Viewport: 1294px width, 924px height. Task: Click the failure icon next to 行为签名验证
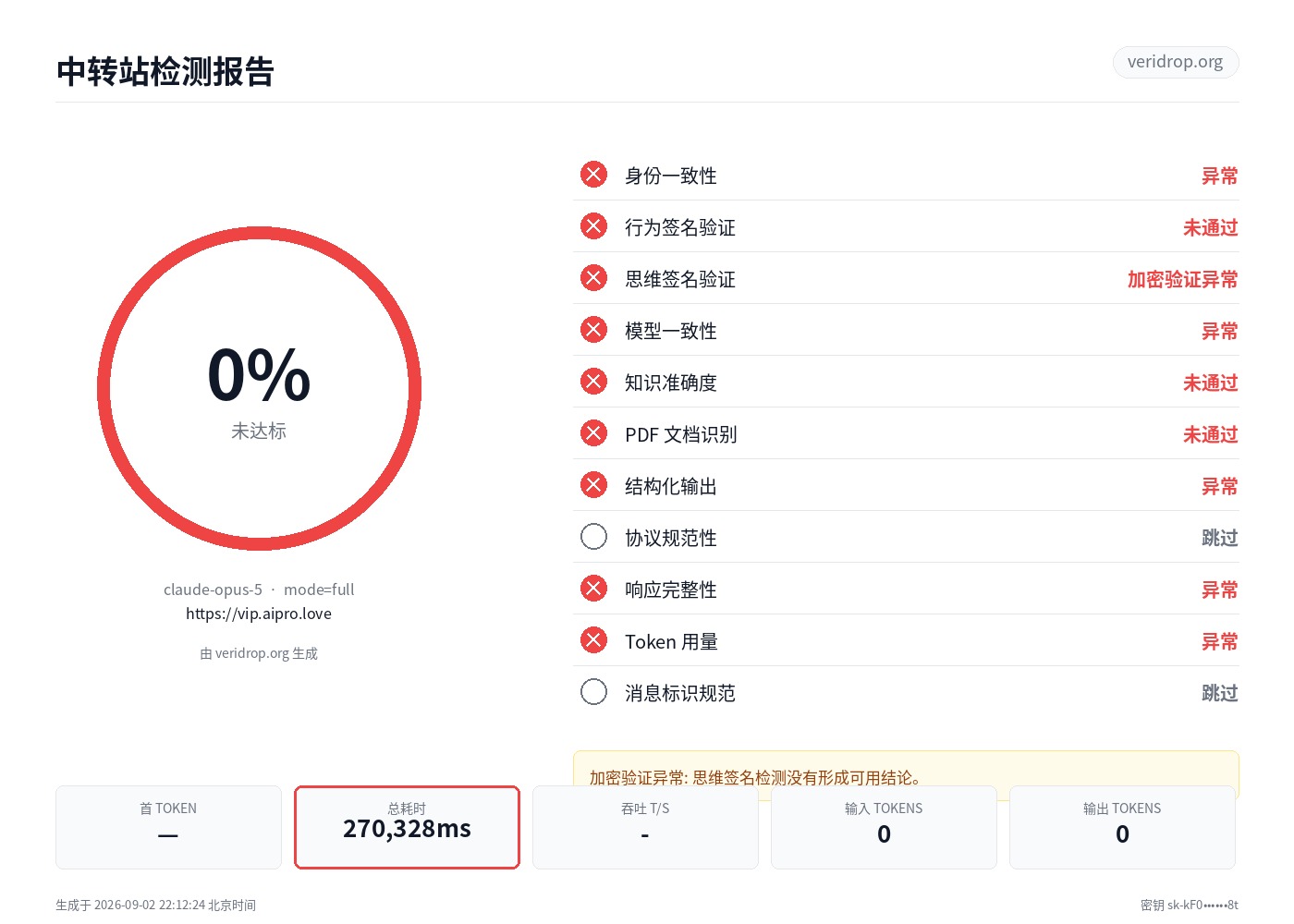coord(593,226)
